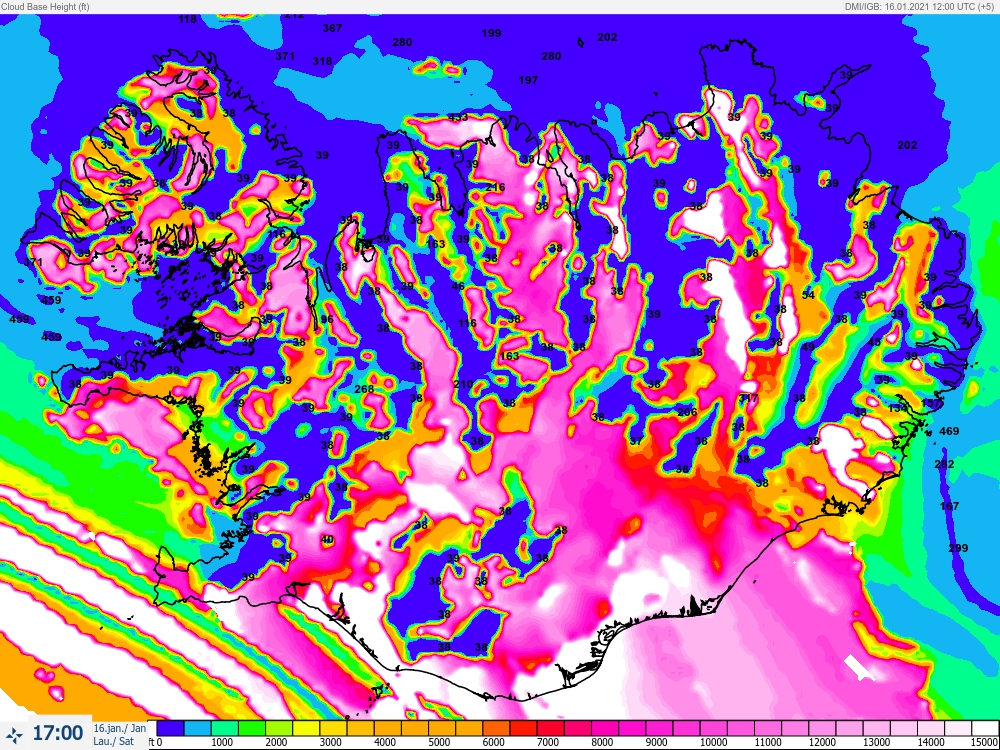Select the dark blue legend swatch
The width and height of the screenshot is (1000, 750).
point(170,728)
